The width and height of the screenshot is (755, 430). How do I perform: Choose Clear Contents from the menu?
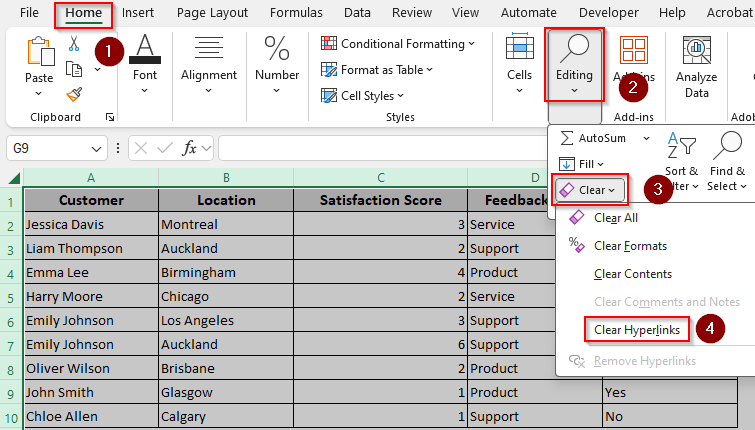632,274
